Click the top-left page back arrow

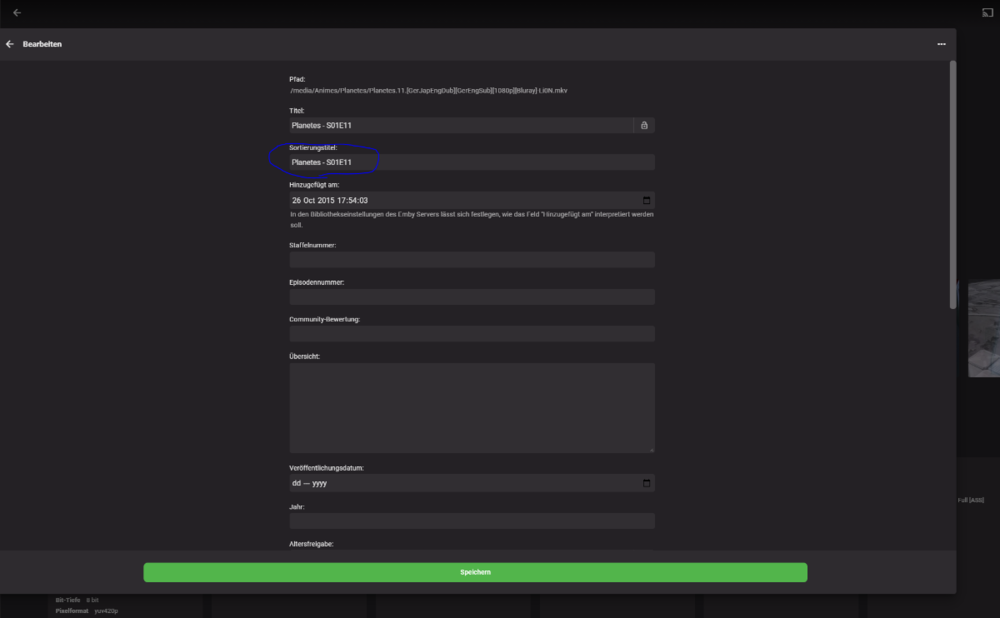[x=17, y=13]
